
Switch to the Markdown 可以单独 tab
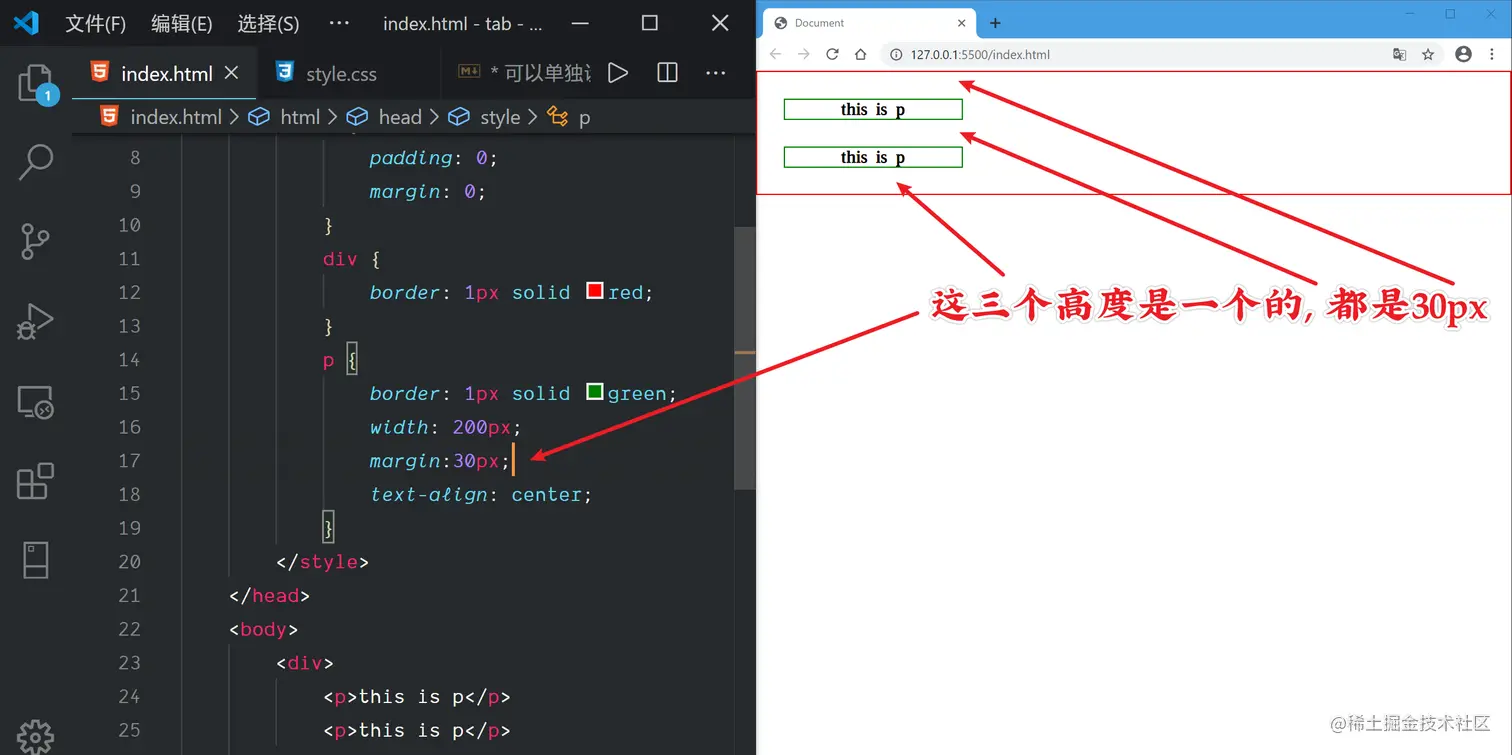pos(525,73)
